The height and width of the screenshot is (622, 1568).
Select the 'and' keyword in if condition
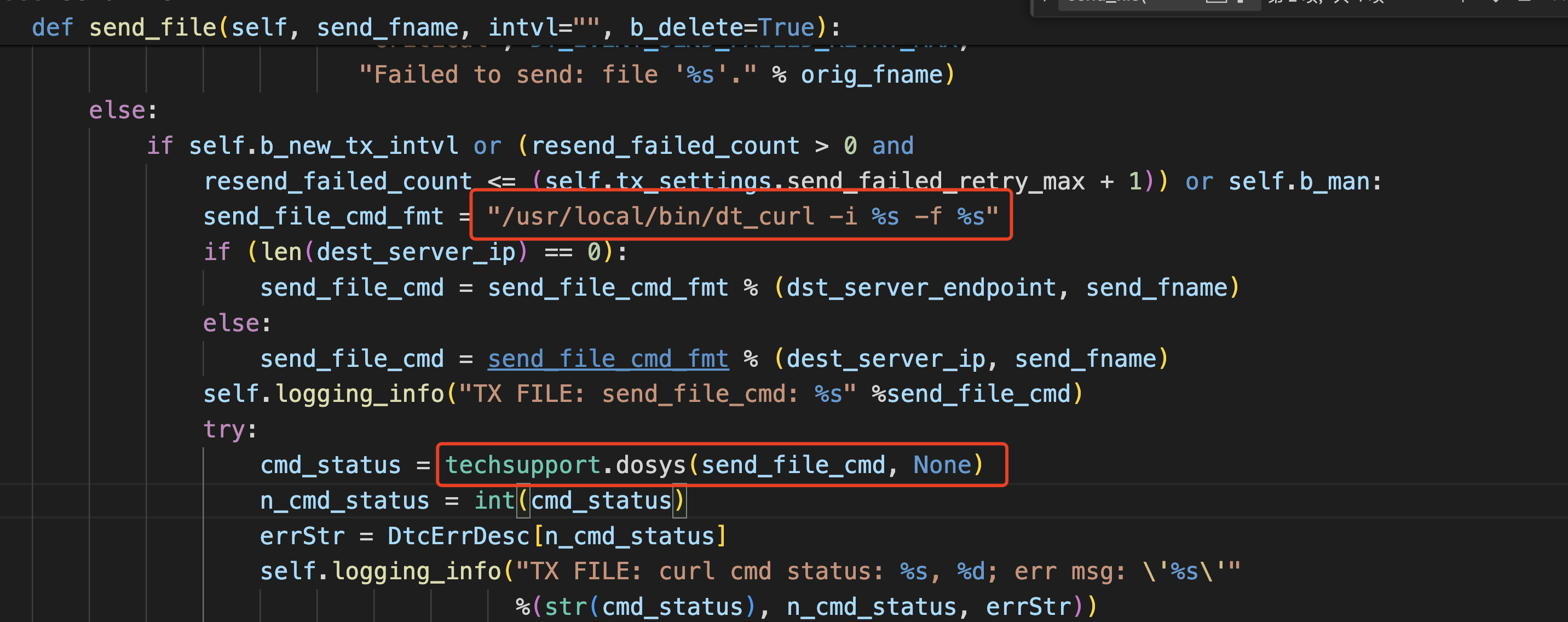tap(892, 146)
